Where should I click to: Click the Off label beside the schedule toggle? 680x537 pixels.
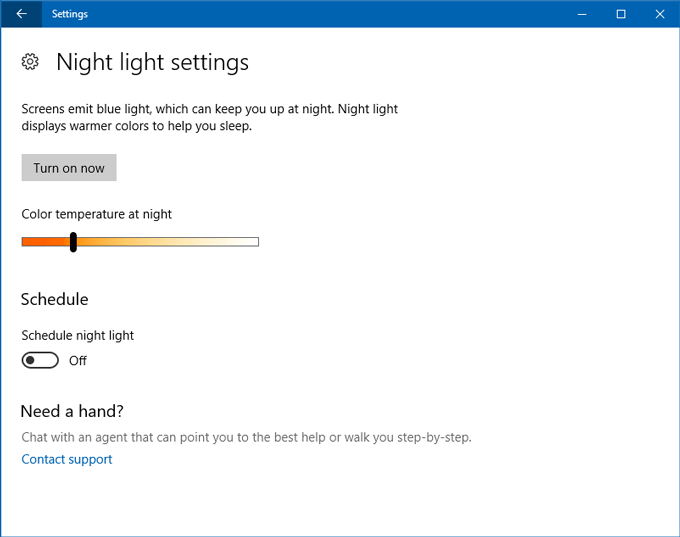tap(78, 360)
